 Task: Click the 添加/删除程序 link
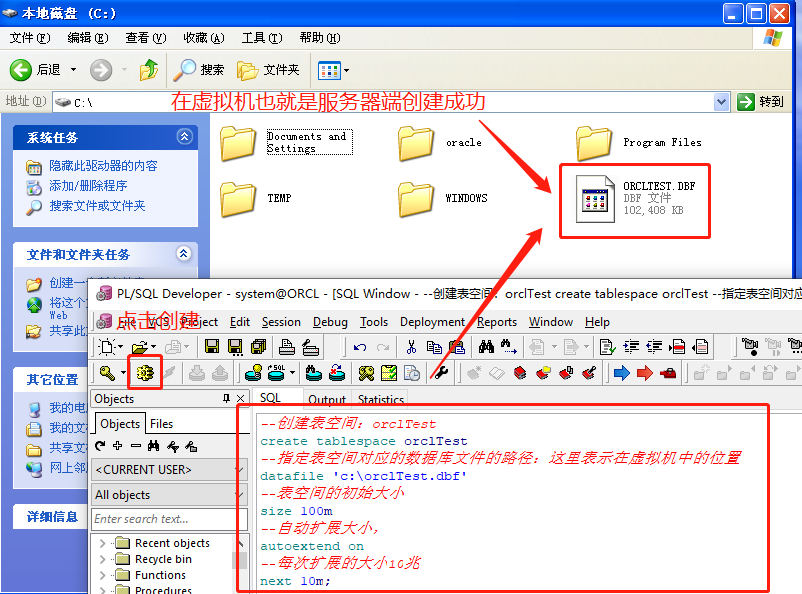pos(88,186)
